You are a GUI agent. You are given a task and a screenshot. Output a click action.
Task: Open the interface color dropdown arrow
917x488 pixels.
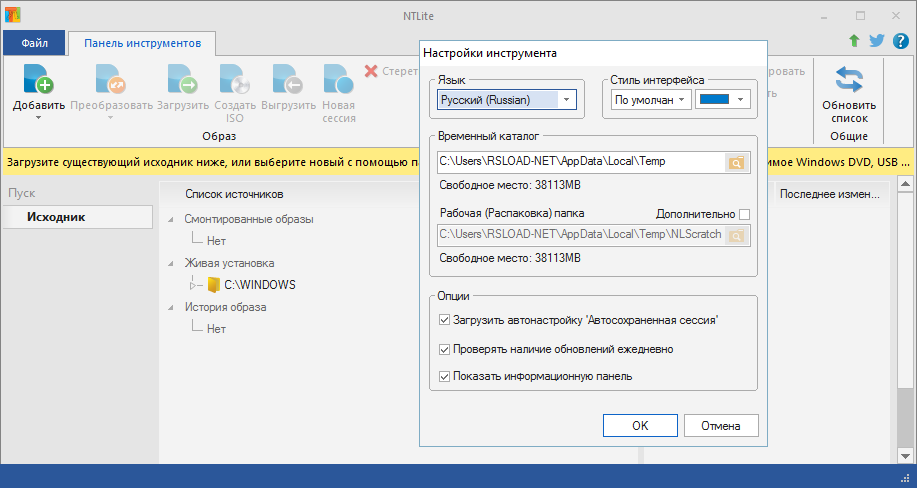coord(740,99)
